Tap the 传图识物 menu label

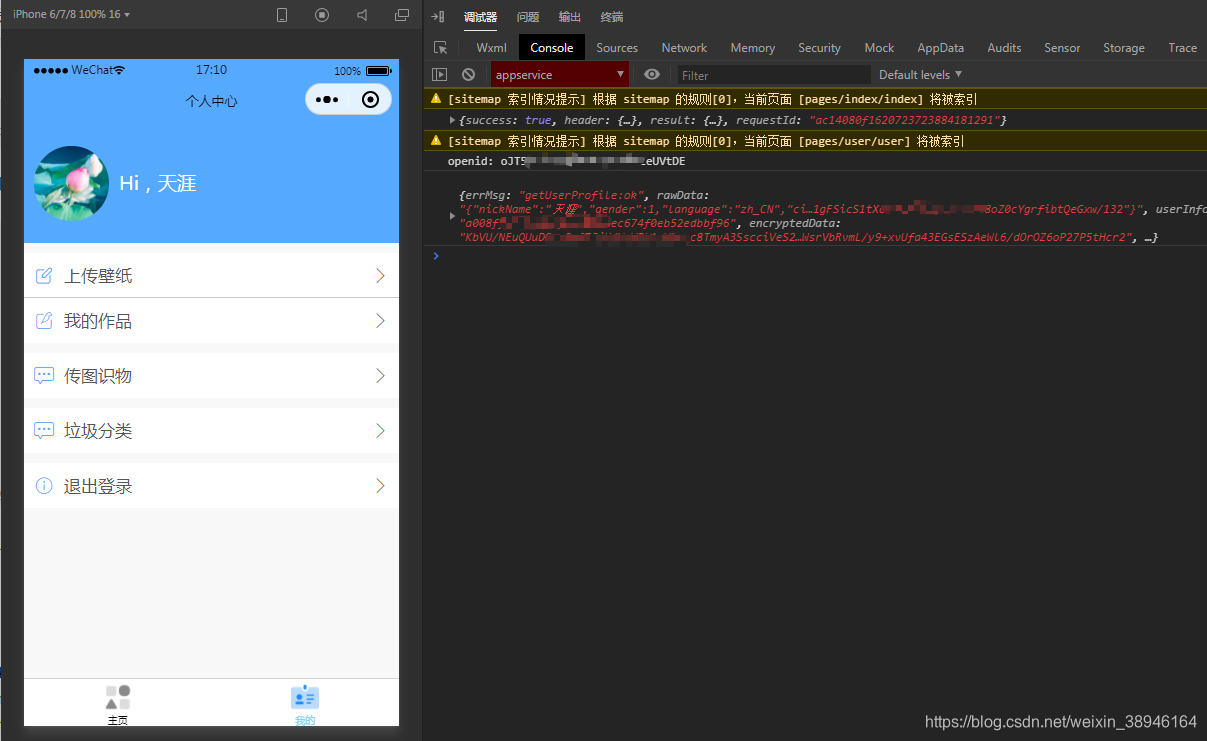[x=98, y=376]
